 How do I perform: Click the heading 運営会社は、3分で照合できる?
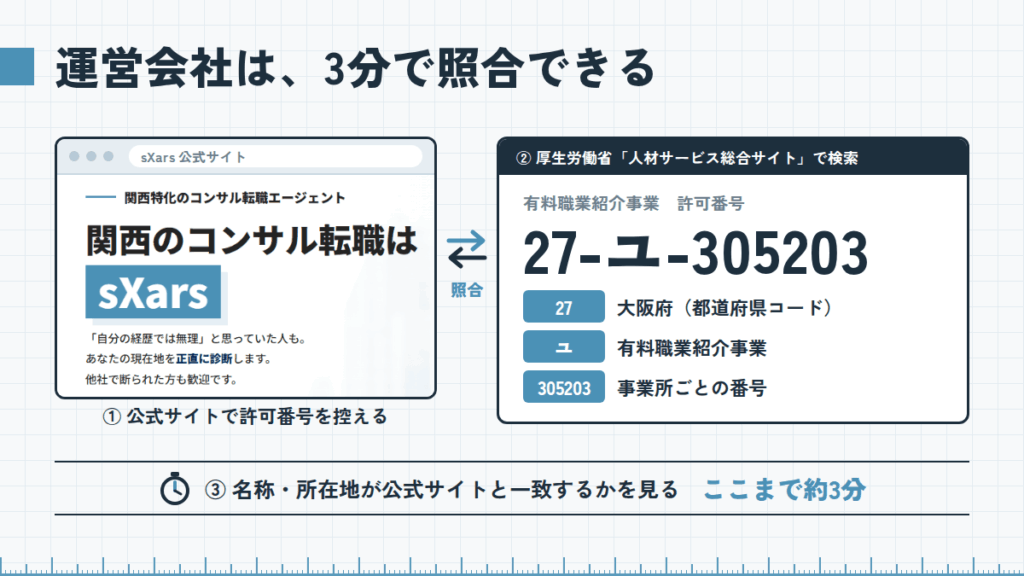tap(356, 68)
